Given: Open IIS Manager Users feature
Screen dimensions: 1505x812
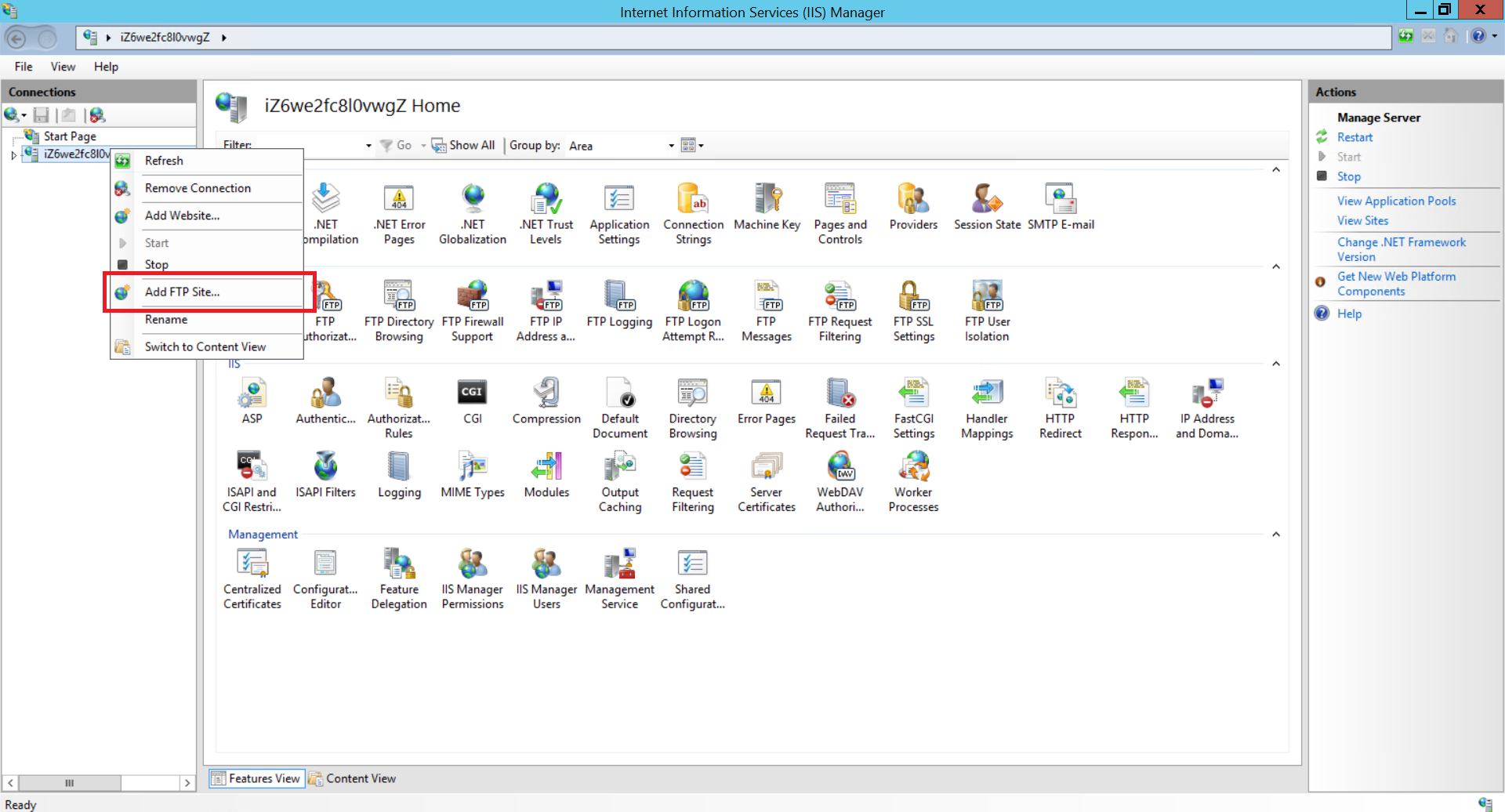Looking at the screenshot, I should [546, 579].
